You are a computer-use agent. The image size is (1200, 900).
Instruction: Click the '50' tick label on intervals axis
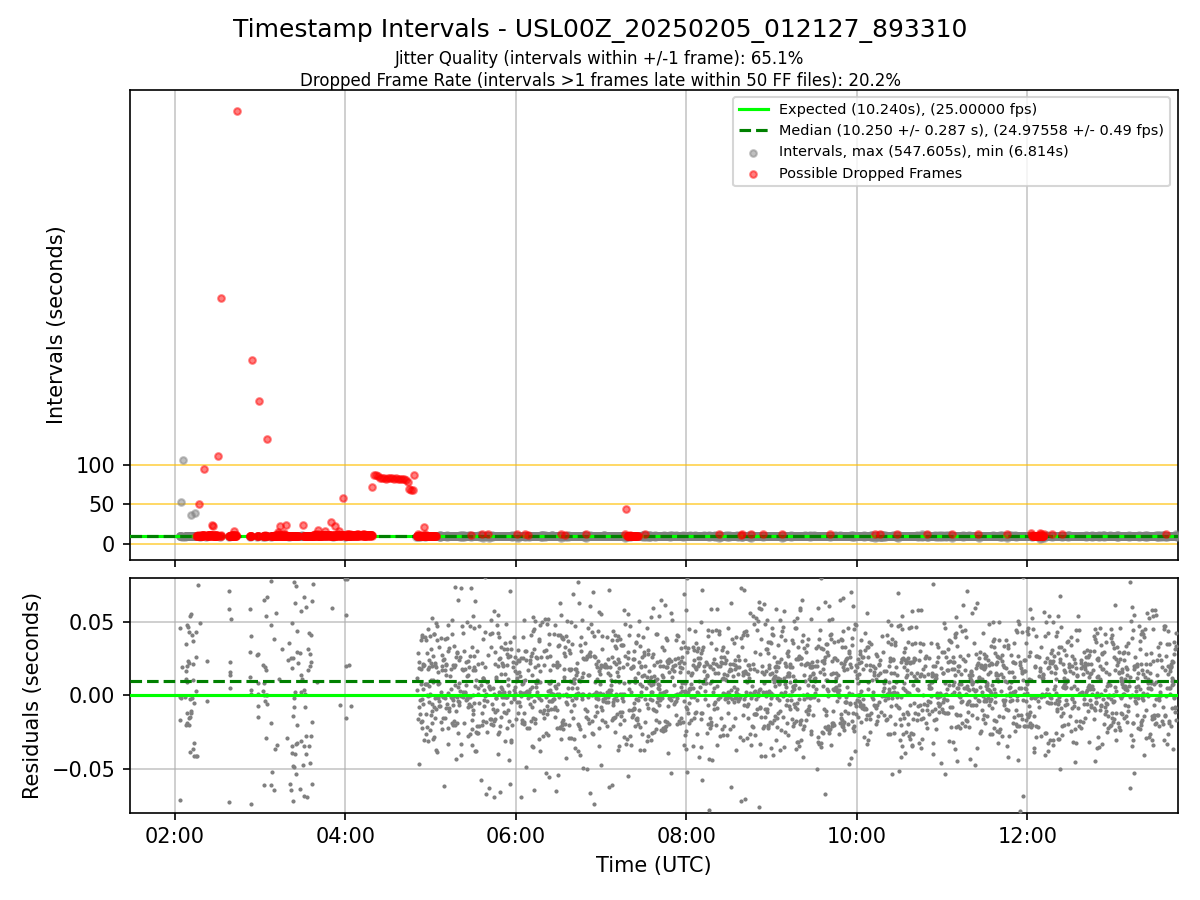pyautogui.click(x=104, y=504)
